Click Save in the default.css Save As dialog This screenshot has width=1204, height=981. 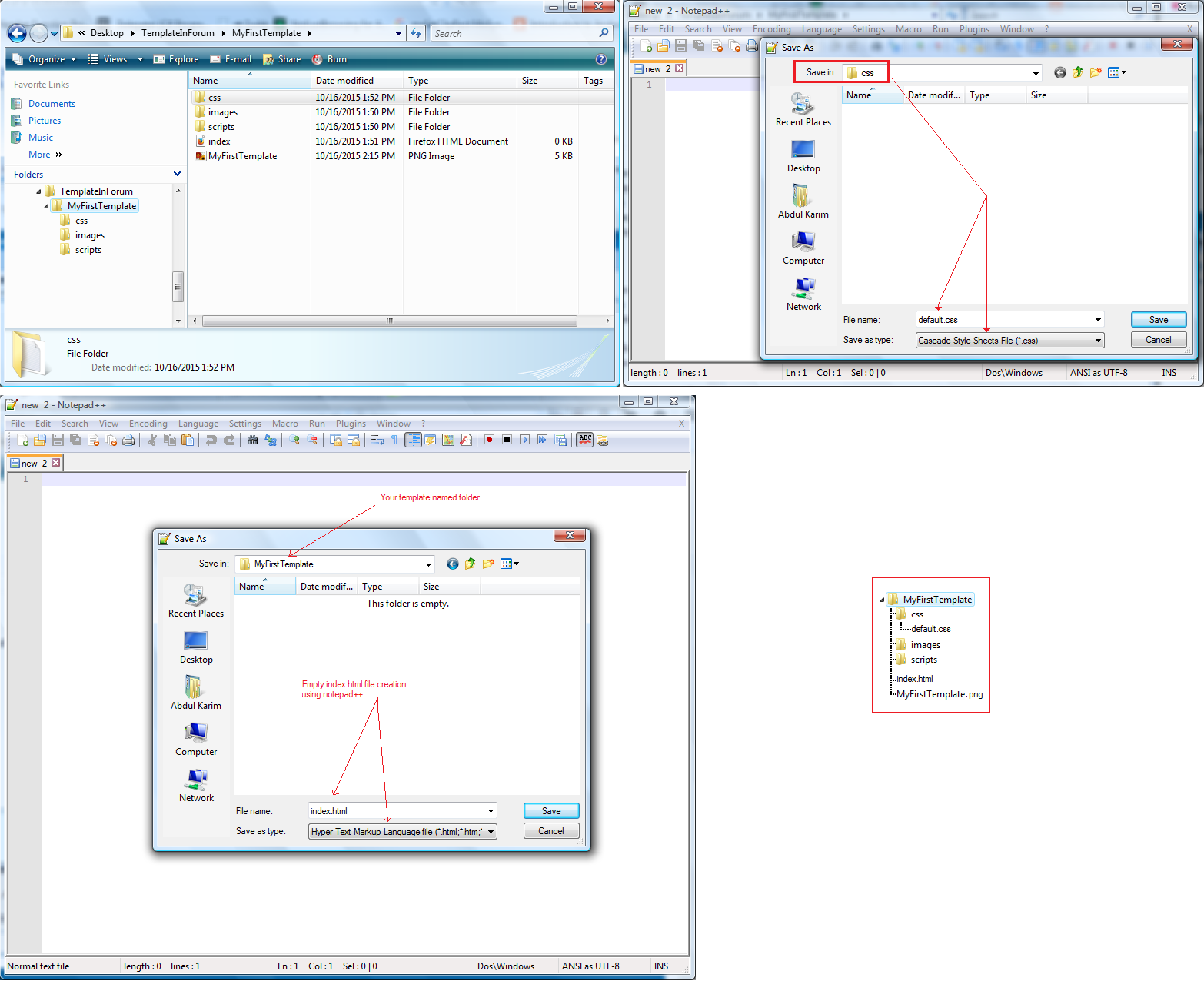1158,320
